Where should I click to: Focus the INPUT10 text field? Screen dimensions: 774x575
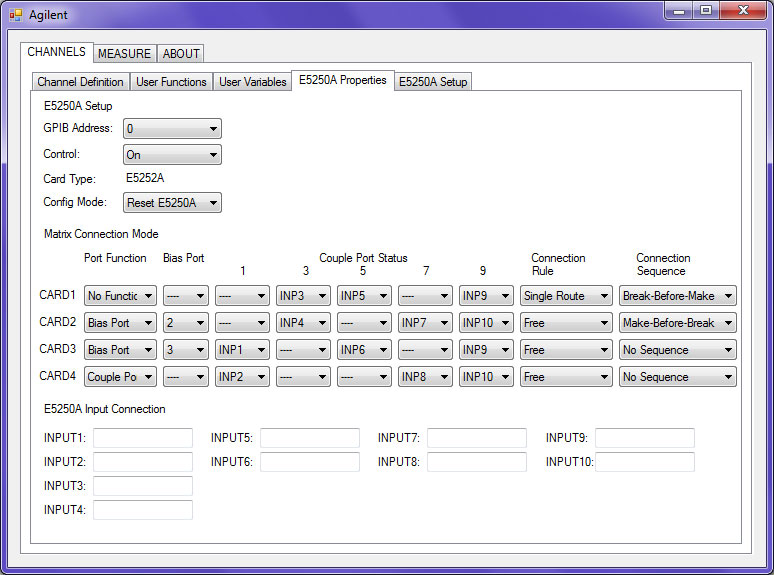(x=645, y=462)
